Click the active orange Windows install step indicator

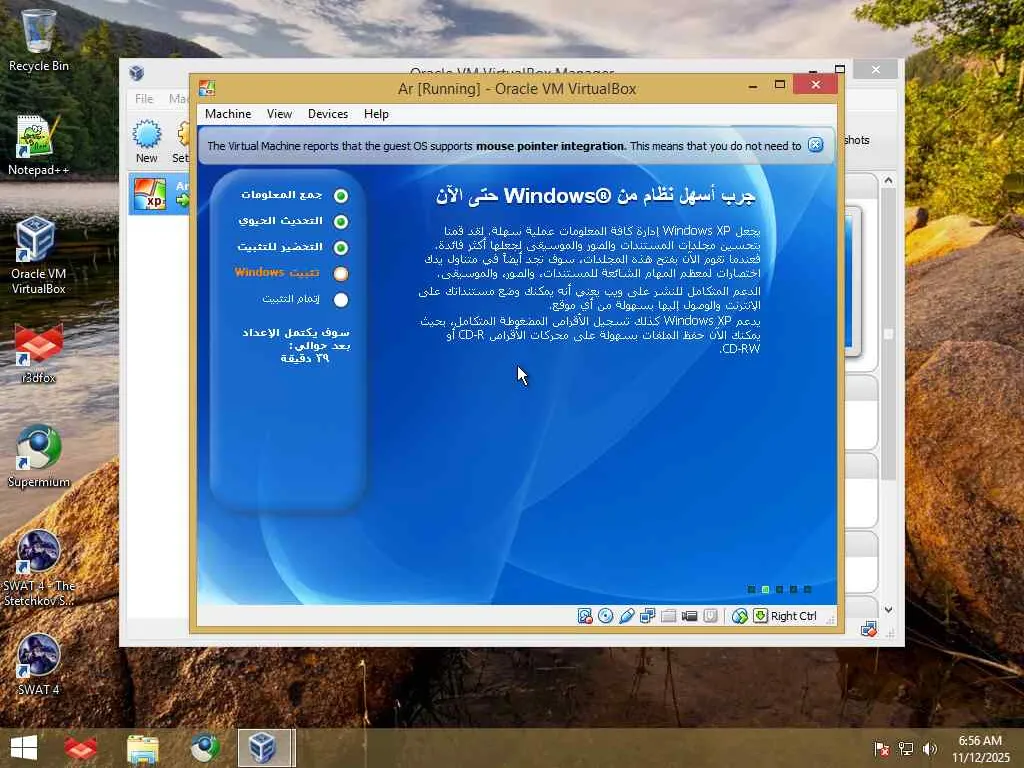click(x=341, y=274)
